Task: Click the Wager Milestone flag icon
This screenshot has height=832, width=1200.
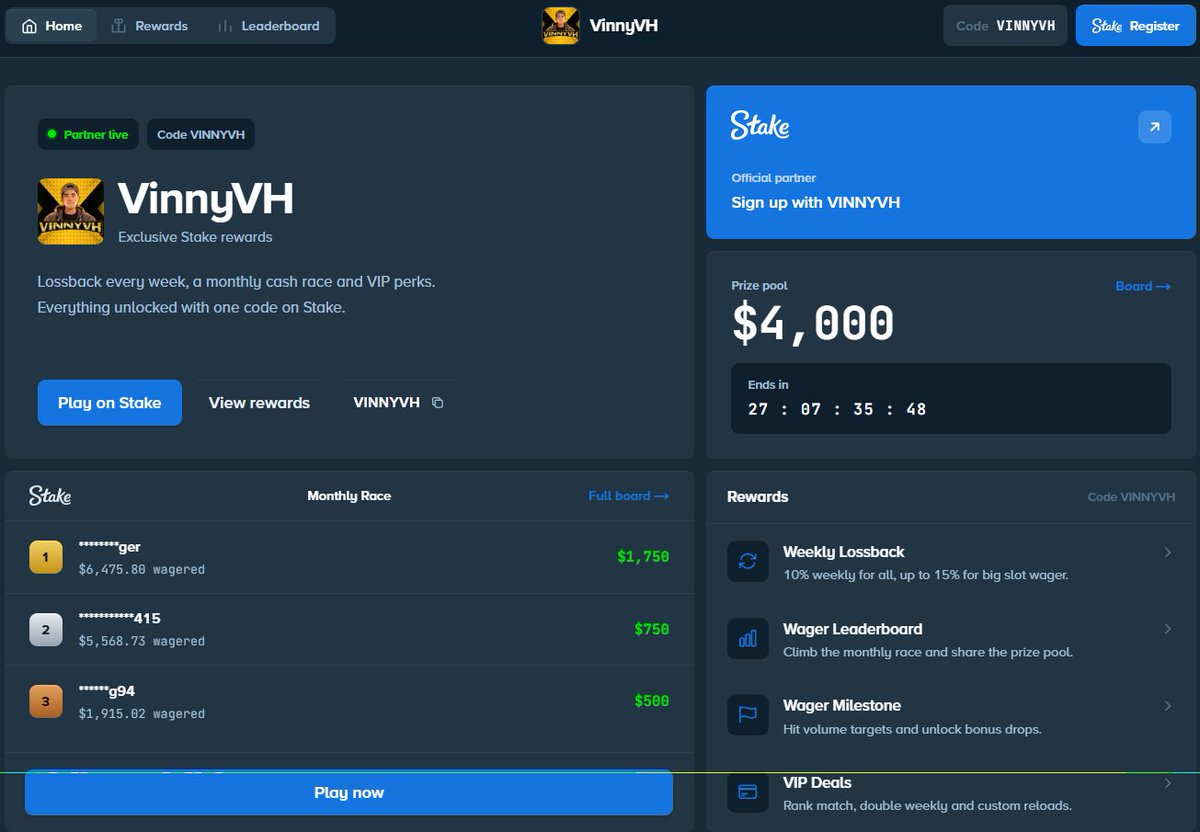Action: tap(748, 716)
